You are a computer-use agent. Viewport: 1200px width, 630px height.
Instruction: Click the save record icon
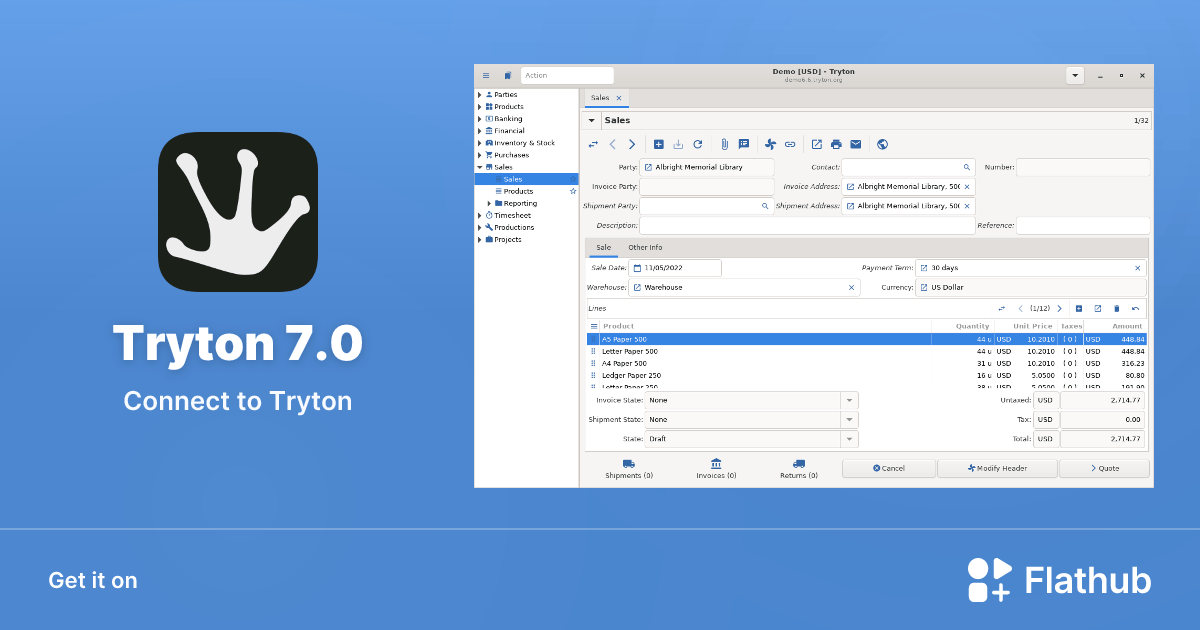click(678, 144)
